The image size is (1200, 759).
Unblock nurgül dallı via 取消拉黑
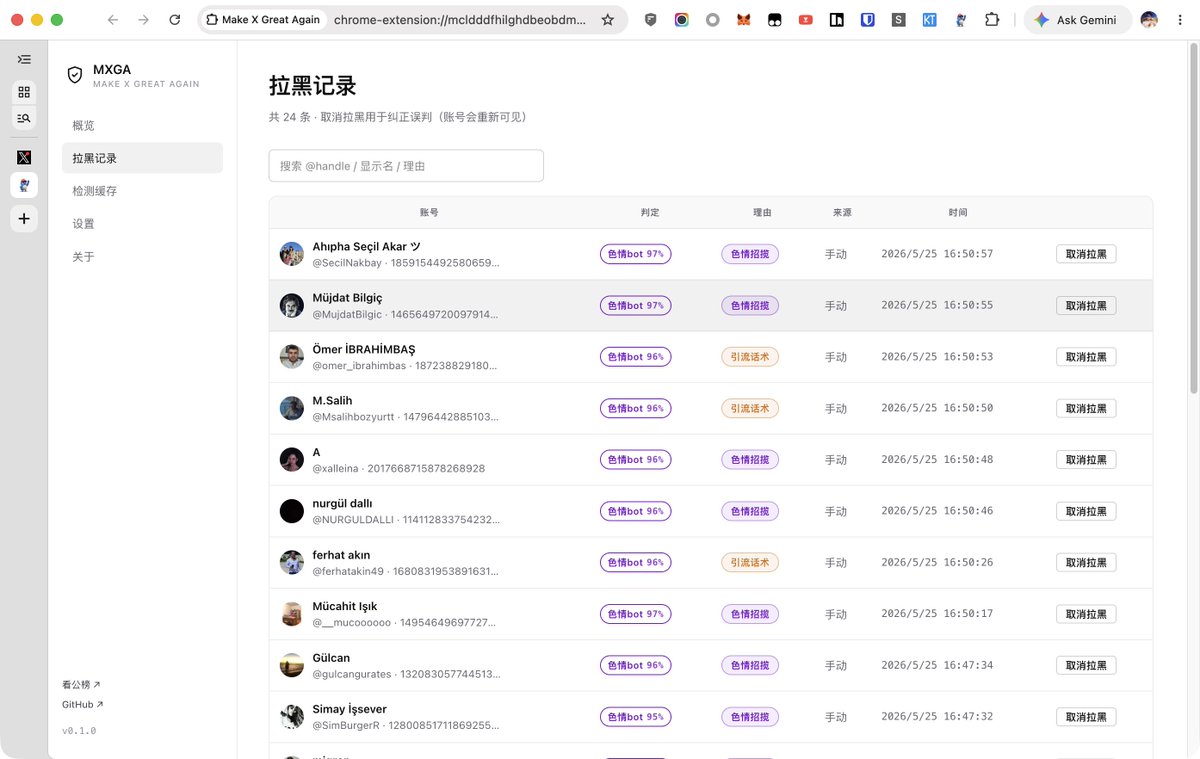1086,511
